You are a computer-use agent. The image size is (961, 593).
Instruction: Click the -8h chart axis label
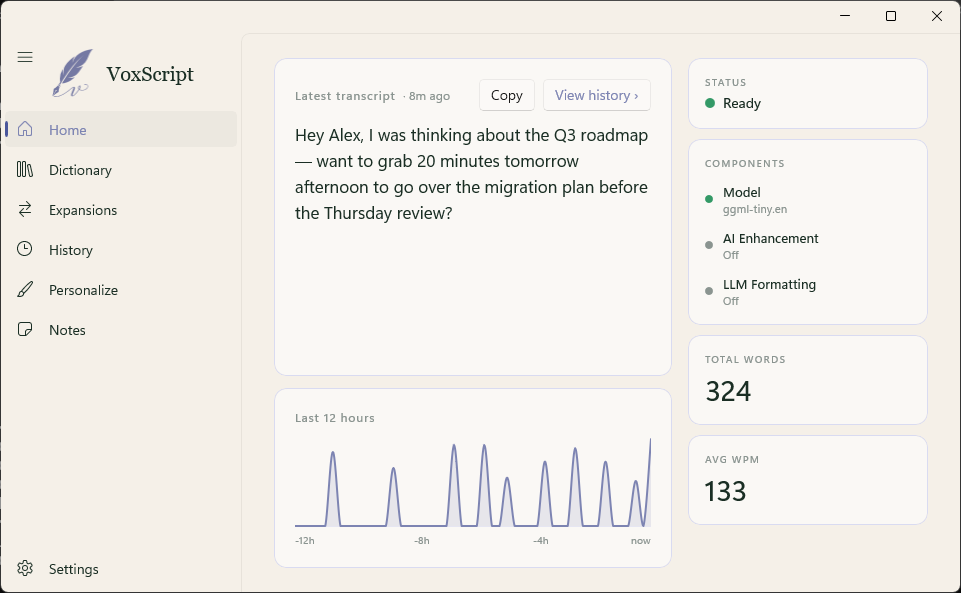[422, 540]
